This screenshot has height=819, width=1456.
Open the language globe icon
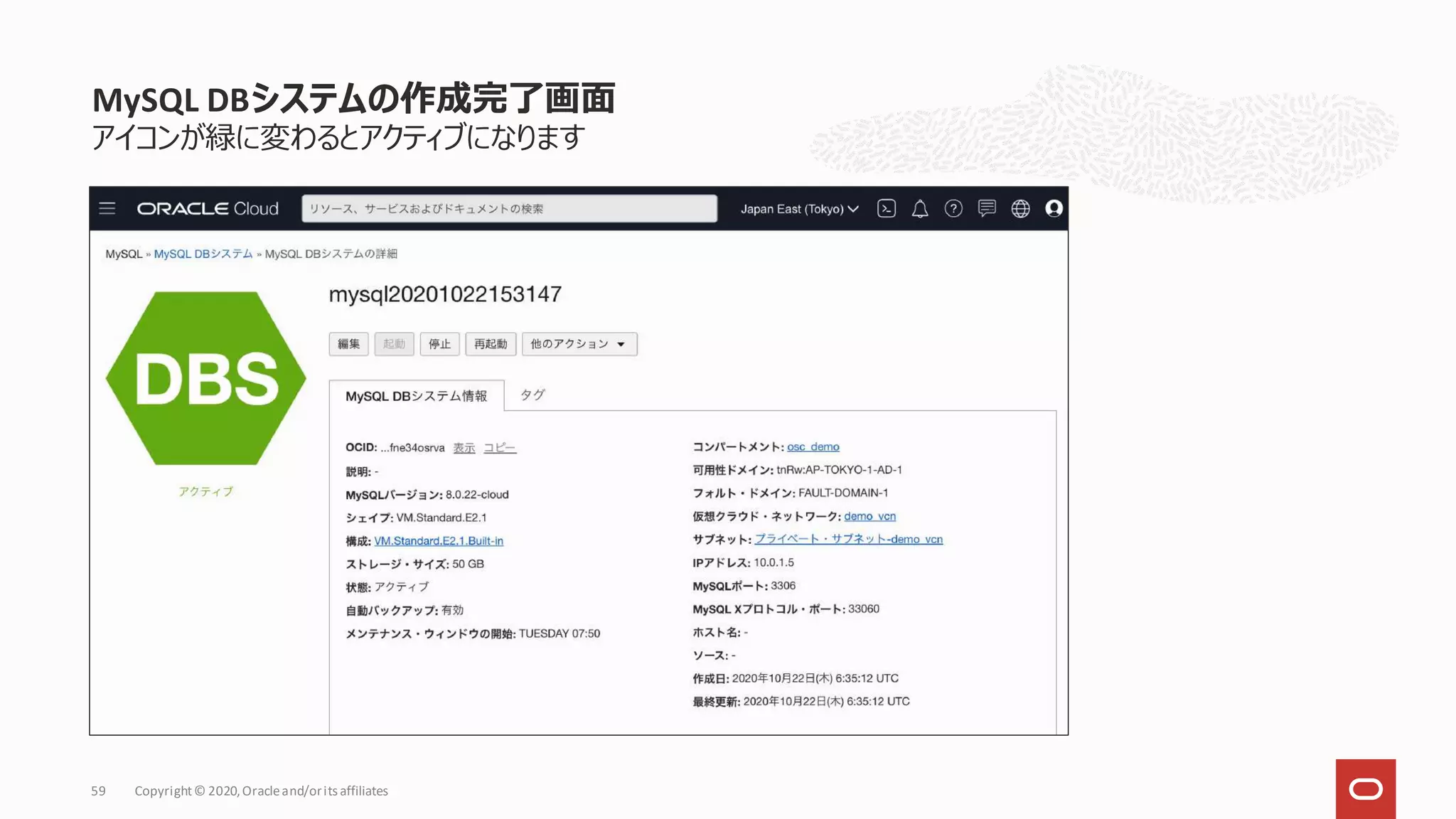click(x=1020, y=208)
